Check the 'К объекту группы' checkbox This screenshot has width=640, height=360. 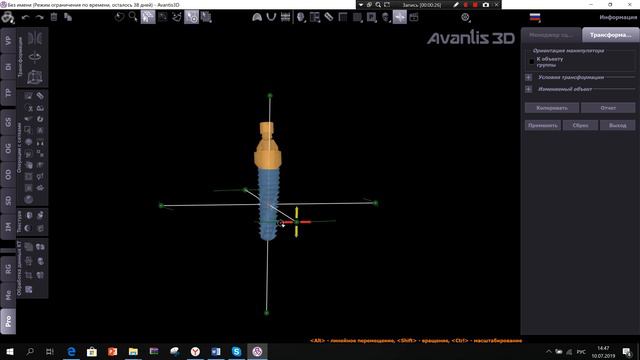pos(531,62)
